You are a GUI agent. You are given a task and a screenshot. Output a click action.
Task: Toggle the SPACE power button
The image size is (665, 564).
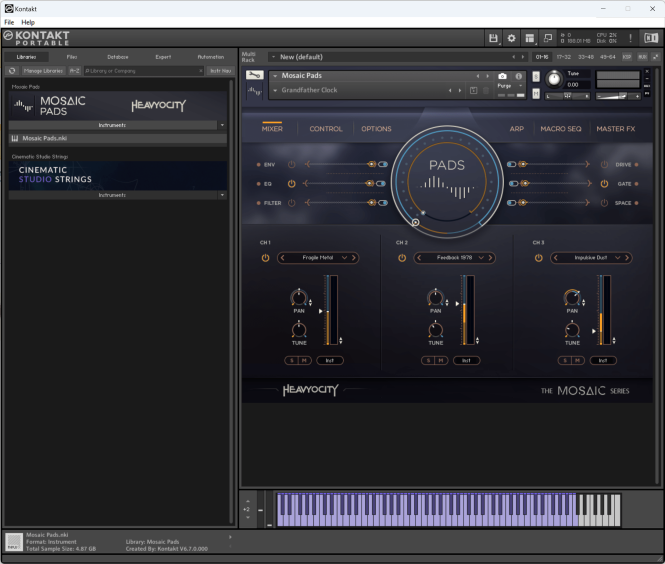point(604,203)
